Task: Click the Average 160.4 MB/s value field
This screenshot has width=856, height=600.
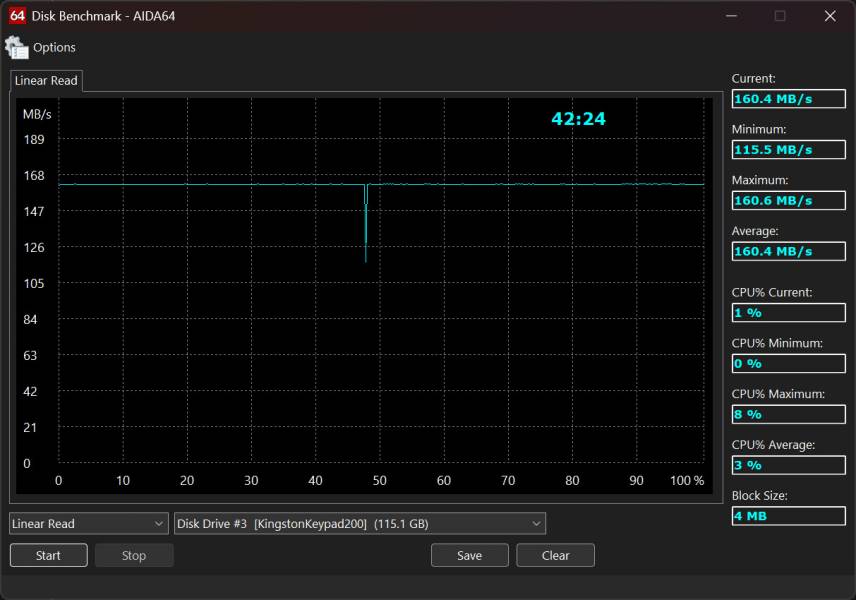Action: pos(788,251)
